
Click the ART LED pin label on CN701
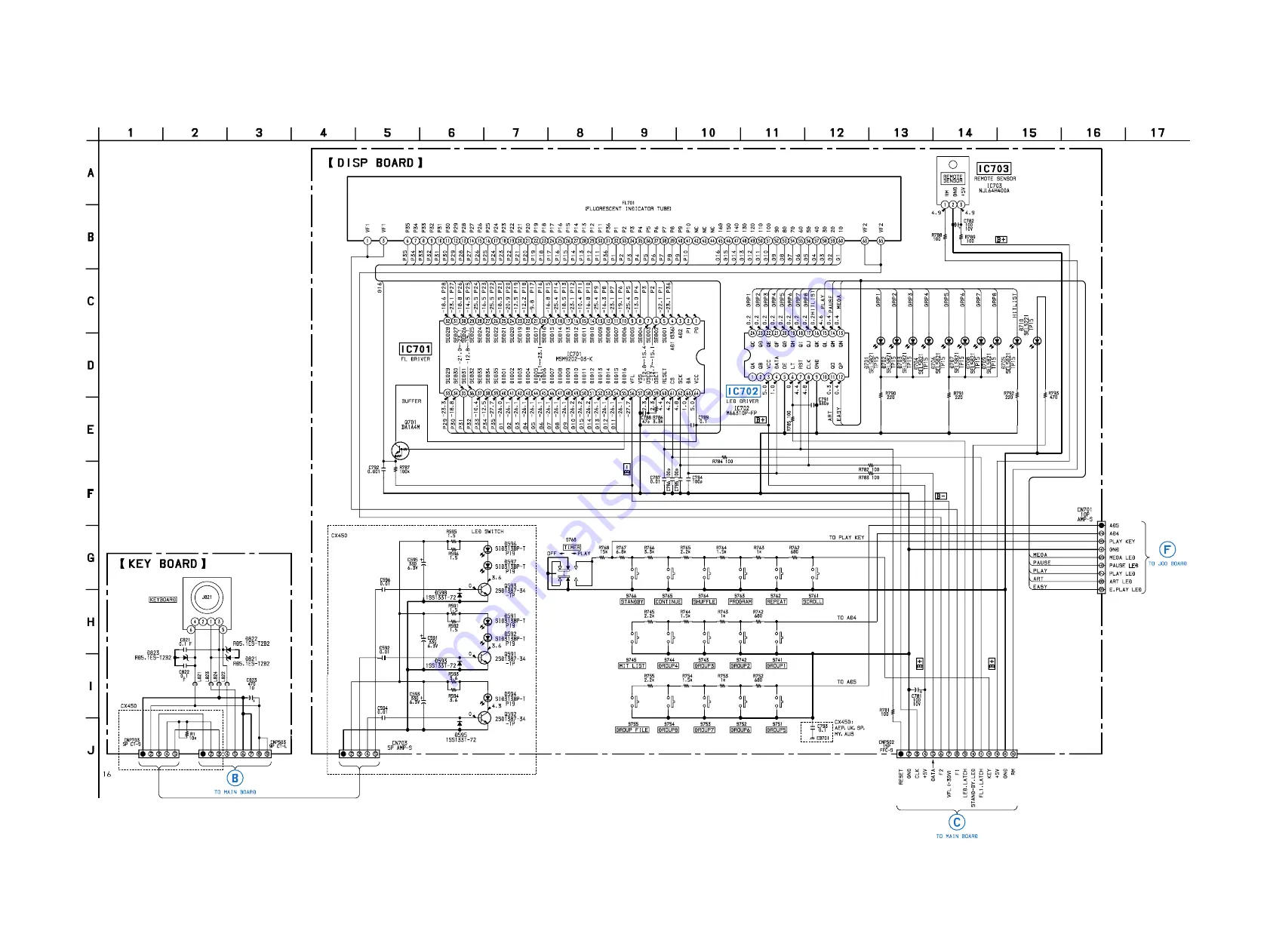point(1121,582)
